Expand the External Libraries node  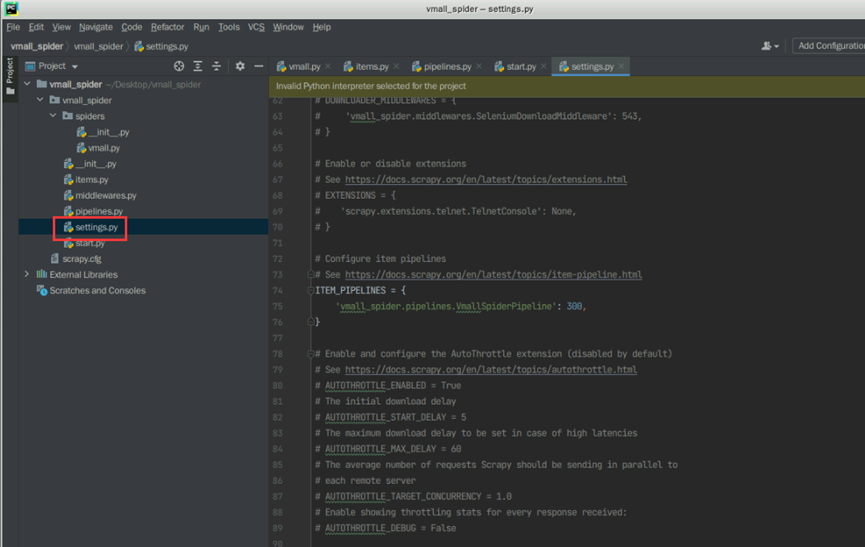(27, 274)
